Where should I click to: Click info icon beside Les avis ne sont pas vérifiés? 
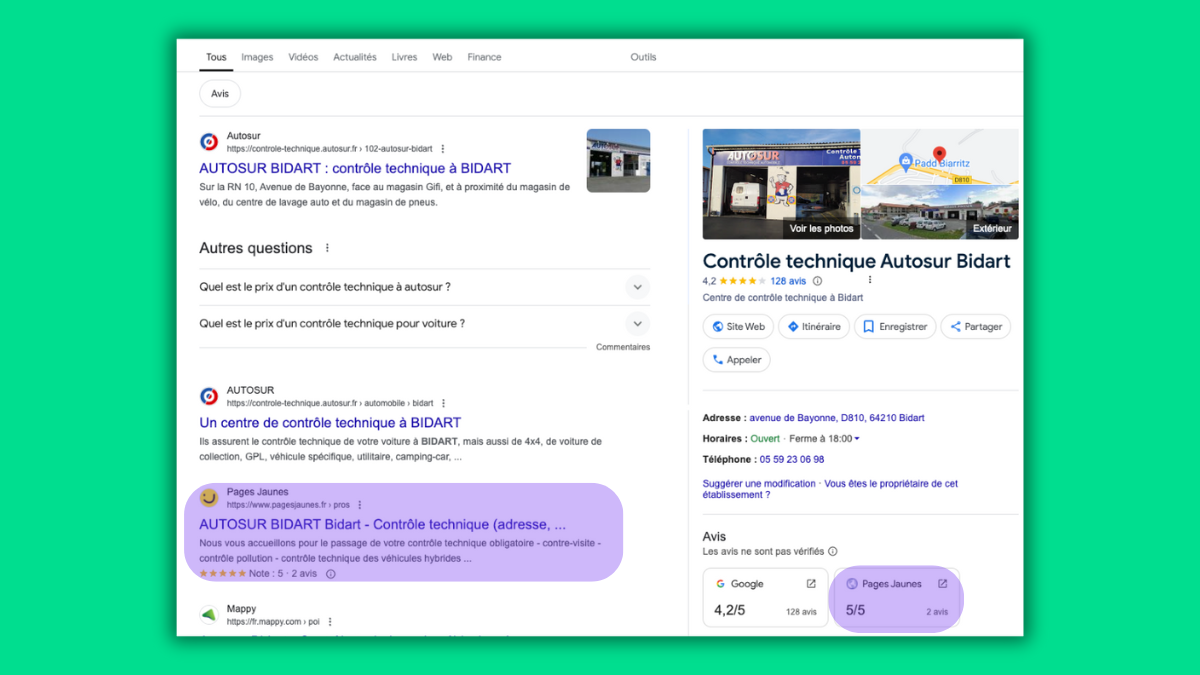point(833,551)
